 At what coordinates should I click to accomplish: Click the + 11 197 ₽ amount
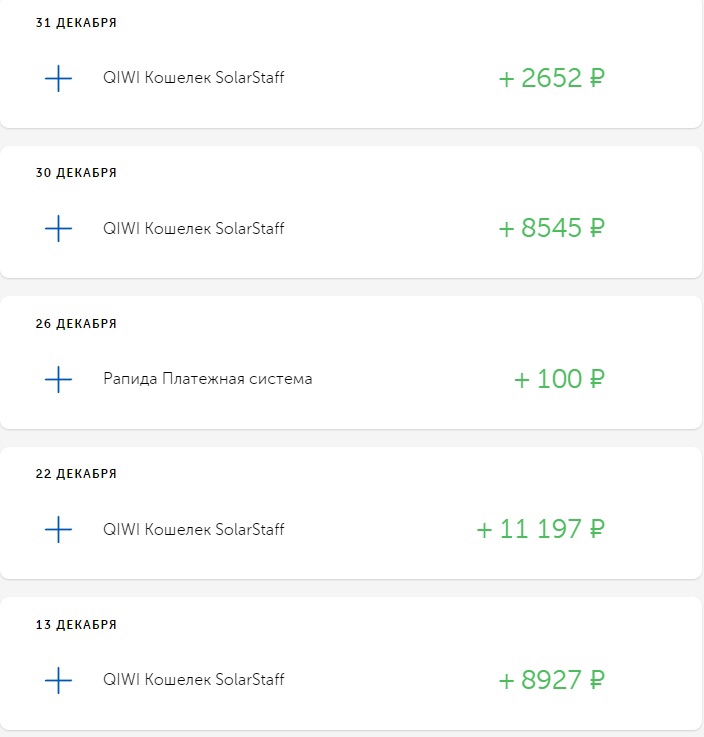click(540, 529)
